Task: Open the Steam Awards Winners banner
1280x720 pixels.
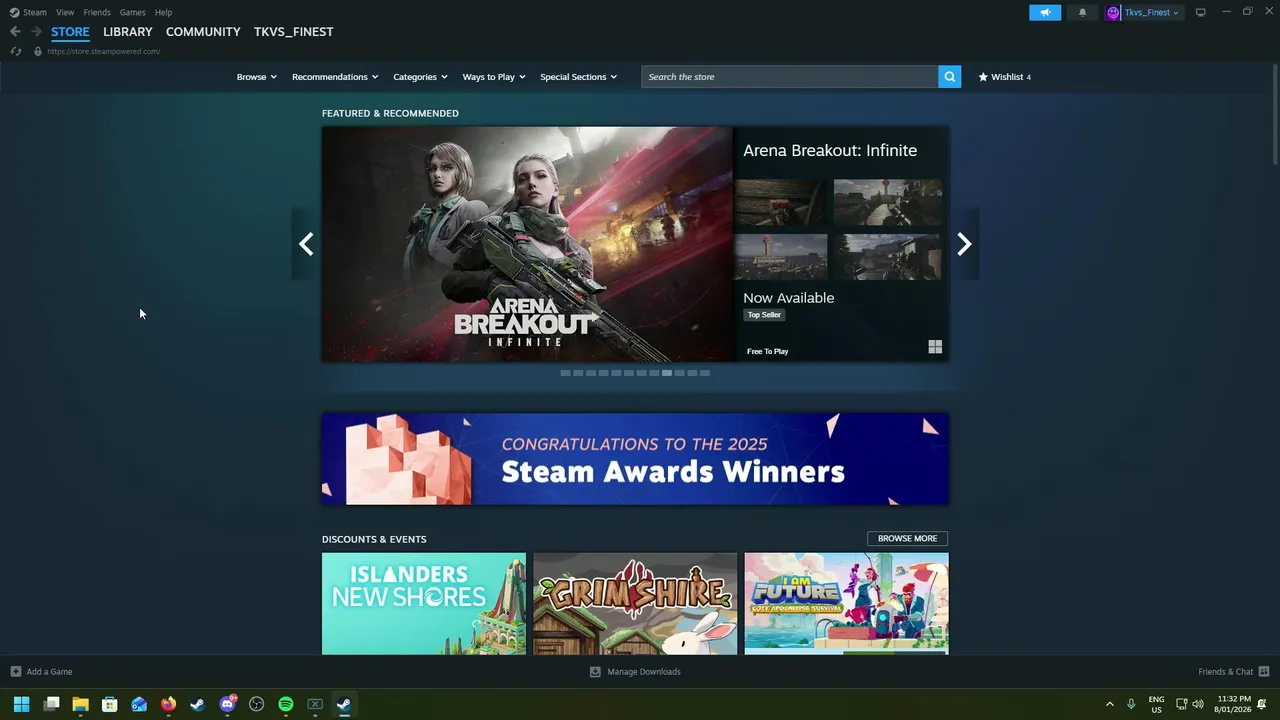Action: coord(635,459)
